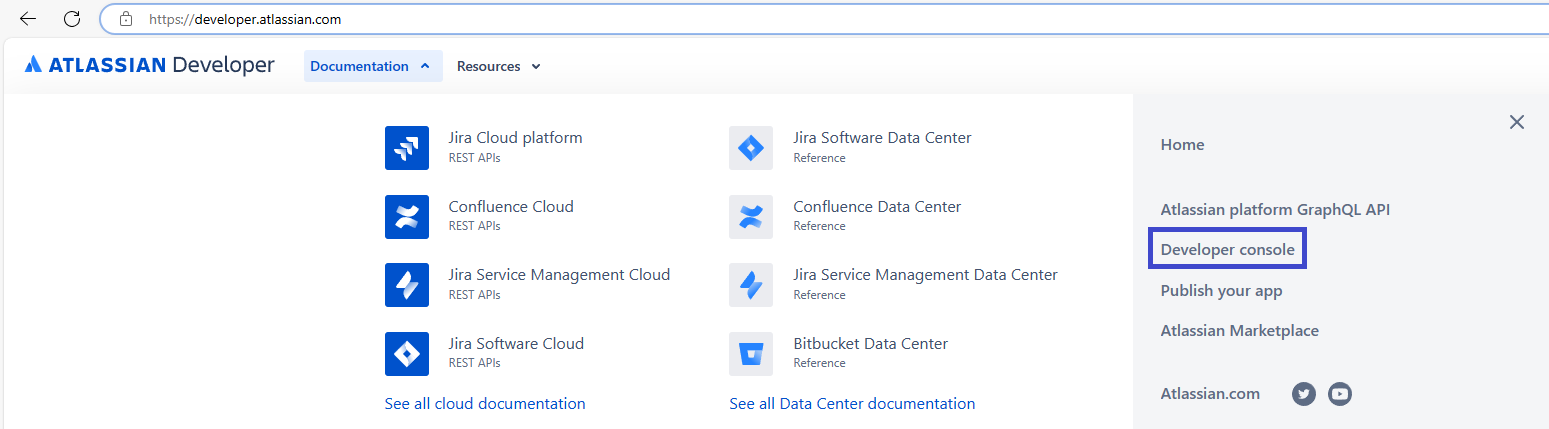Close the documentation menu panel

tap(1516, 122)
